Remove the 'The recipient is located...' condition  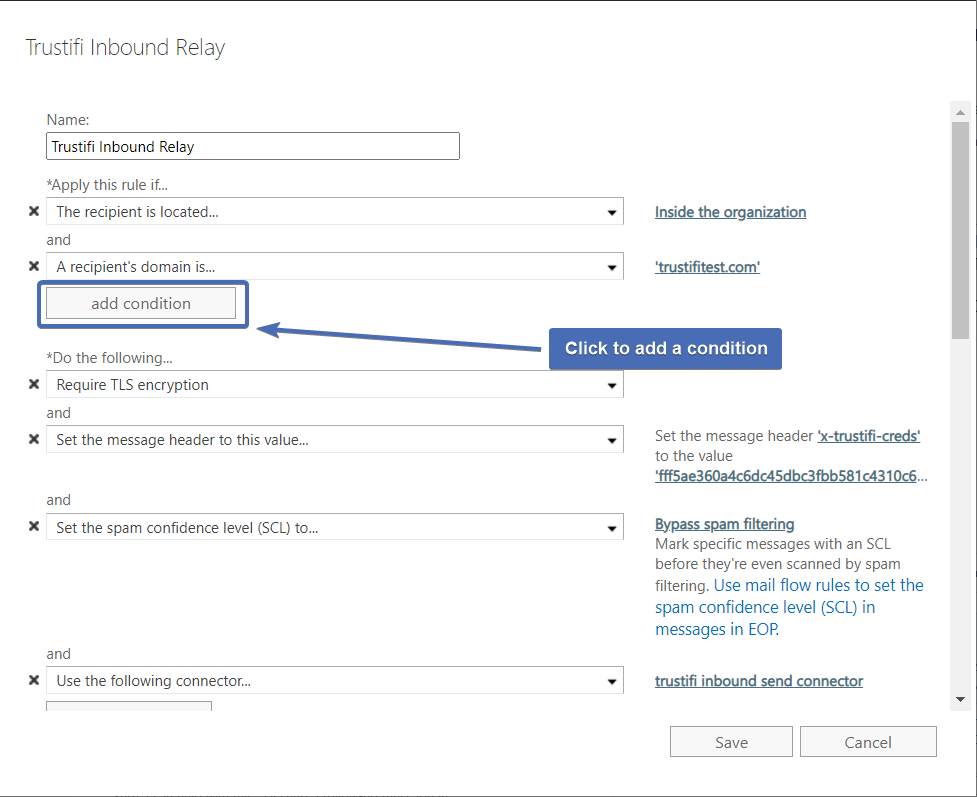pyautogui.click(x=34, y=211)
